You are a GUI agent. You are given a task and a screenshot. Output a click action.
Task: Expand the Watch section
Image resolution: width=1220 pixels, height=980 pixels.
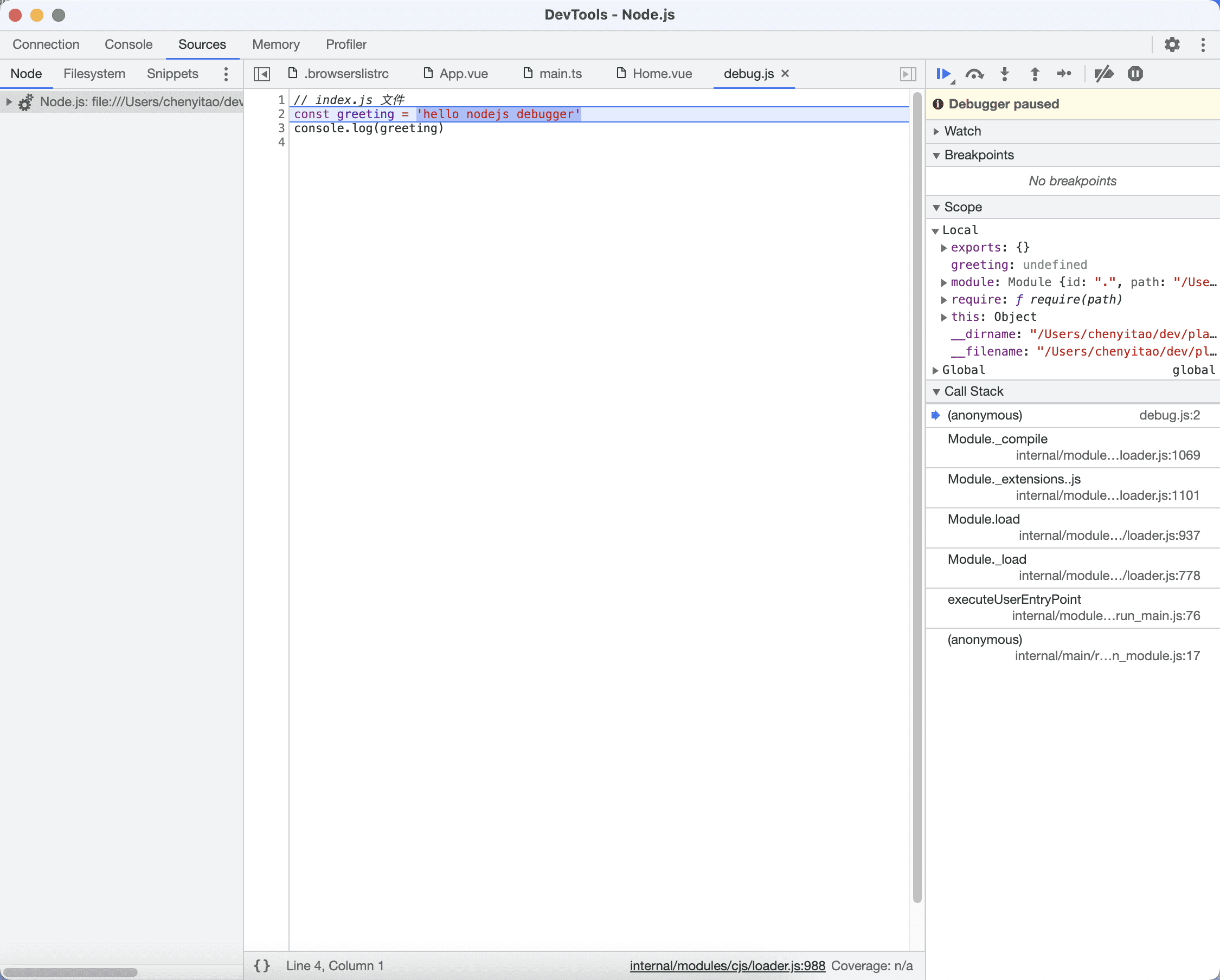pos(936,131)
